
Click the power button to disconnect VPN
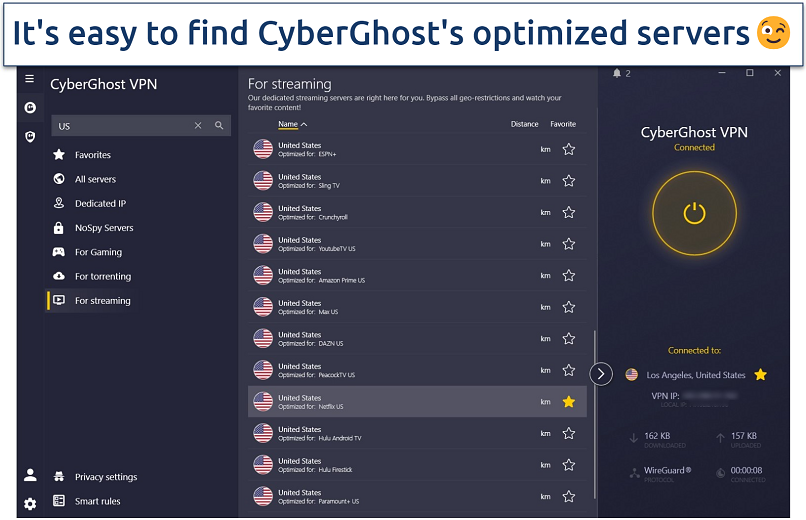[694, 213]
